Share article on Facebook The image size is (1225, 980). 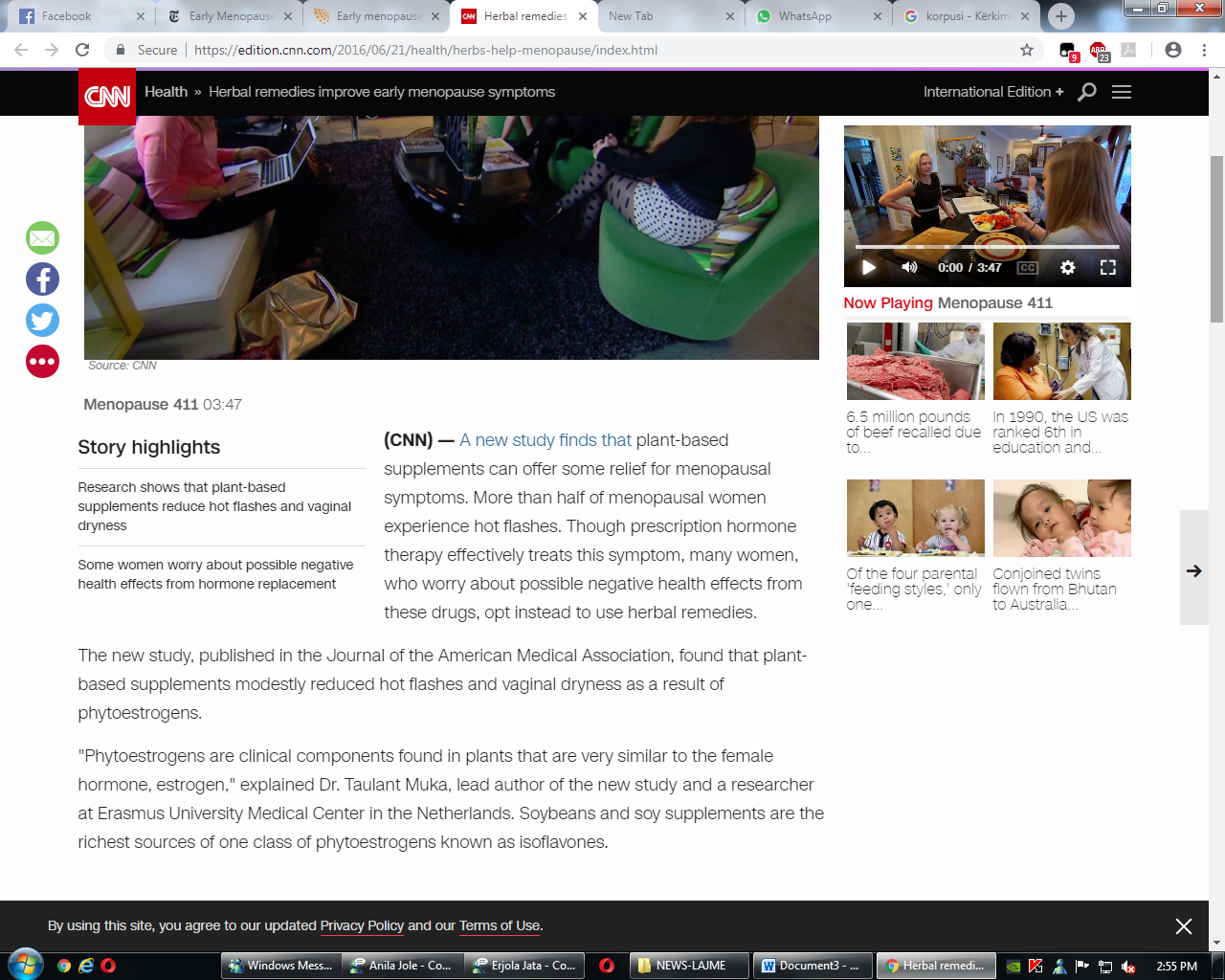click(42, 279)
